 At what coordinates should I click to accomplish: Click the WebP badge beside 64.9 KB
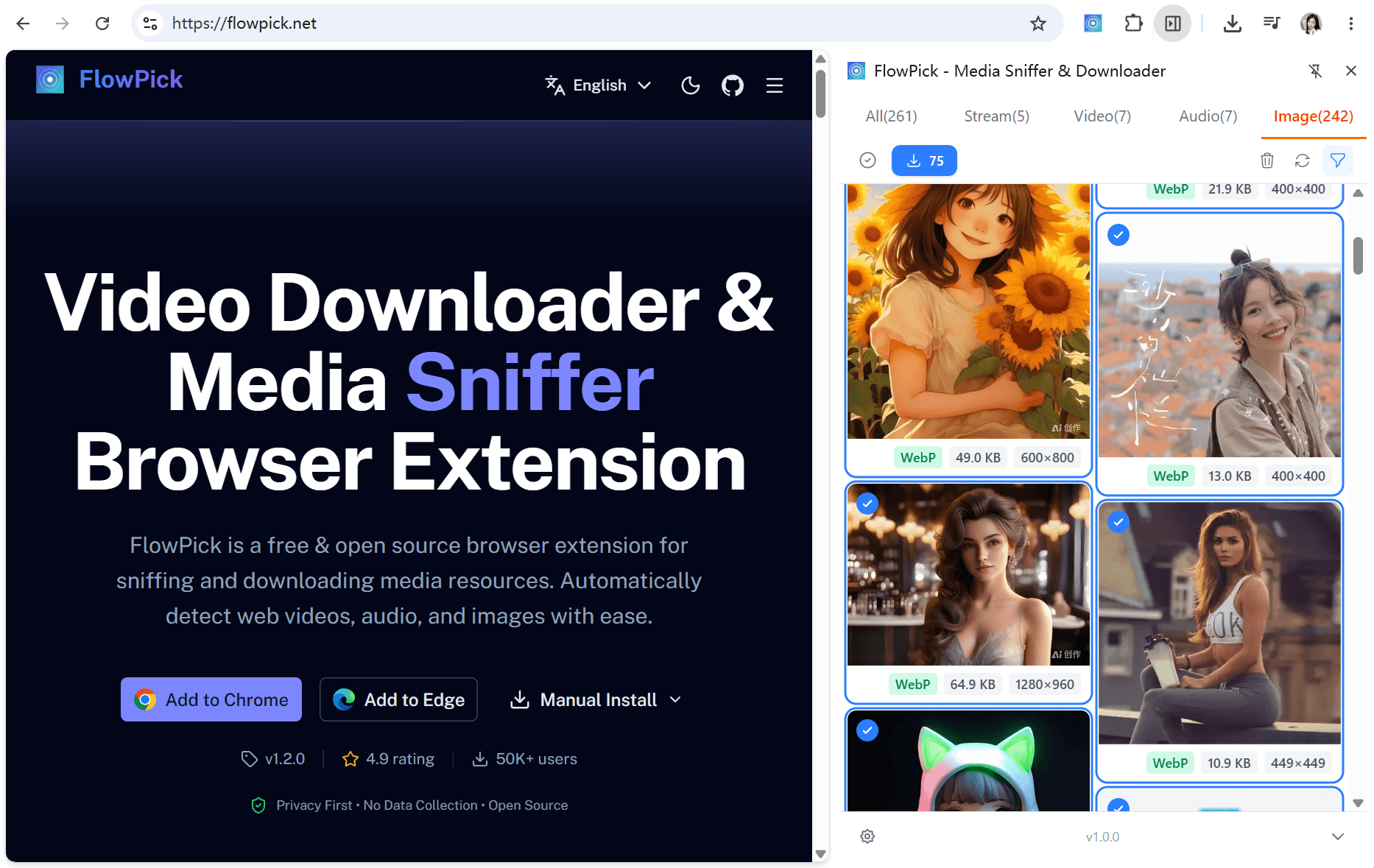[x=912, y=685]
